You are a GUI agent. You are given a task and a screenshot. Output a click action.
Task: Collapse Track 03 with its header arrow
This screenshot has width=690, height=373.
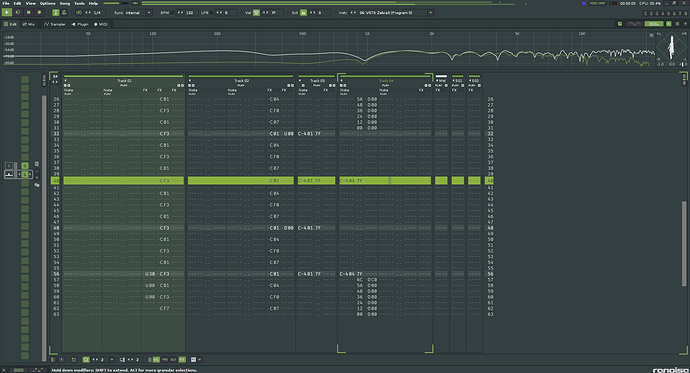(x=300, y=80)
